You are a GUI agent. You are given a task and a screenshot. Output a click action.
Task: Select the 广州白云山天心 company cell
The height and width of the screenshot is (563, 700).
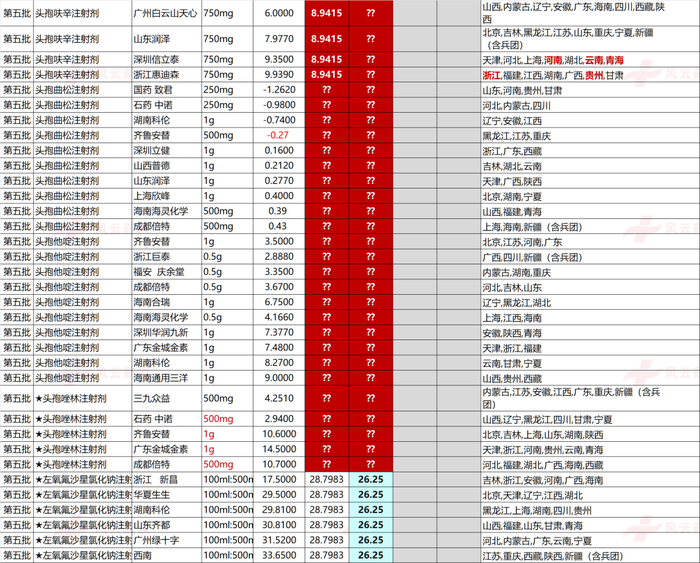[167, 13]
